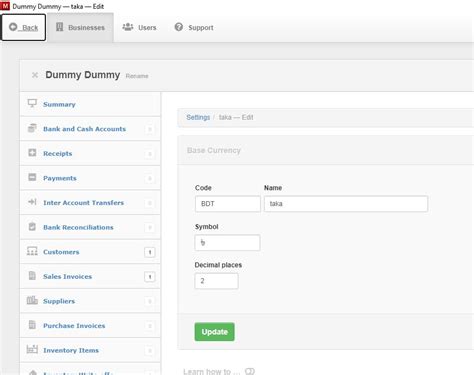Image resolution: width=474 pixels, height=375 pixels.
Task: Open Inventory Items
Action: [90, 350]
